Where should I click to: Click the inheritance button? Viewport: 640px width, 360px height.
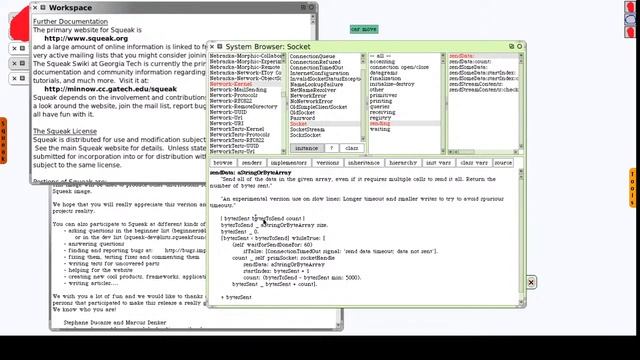(364, 163)
